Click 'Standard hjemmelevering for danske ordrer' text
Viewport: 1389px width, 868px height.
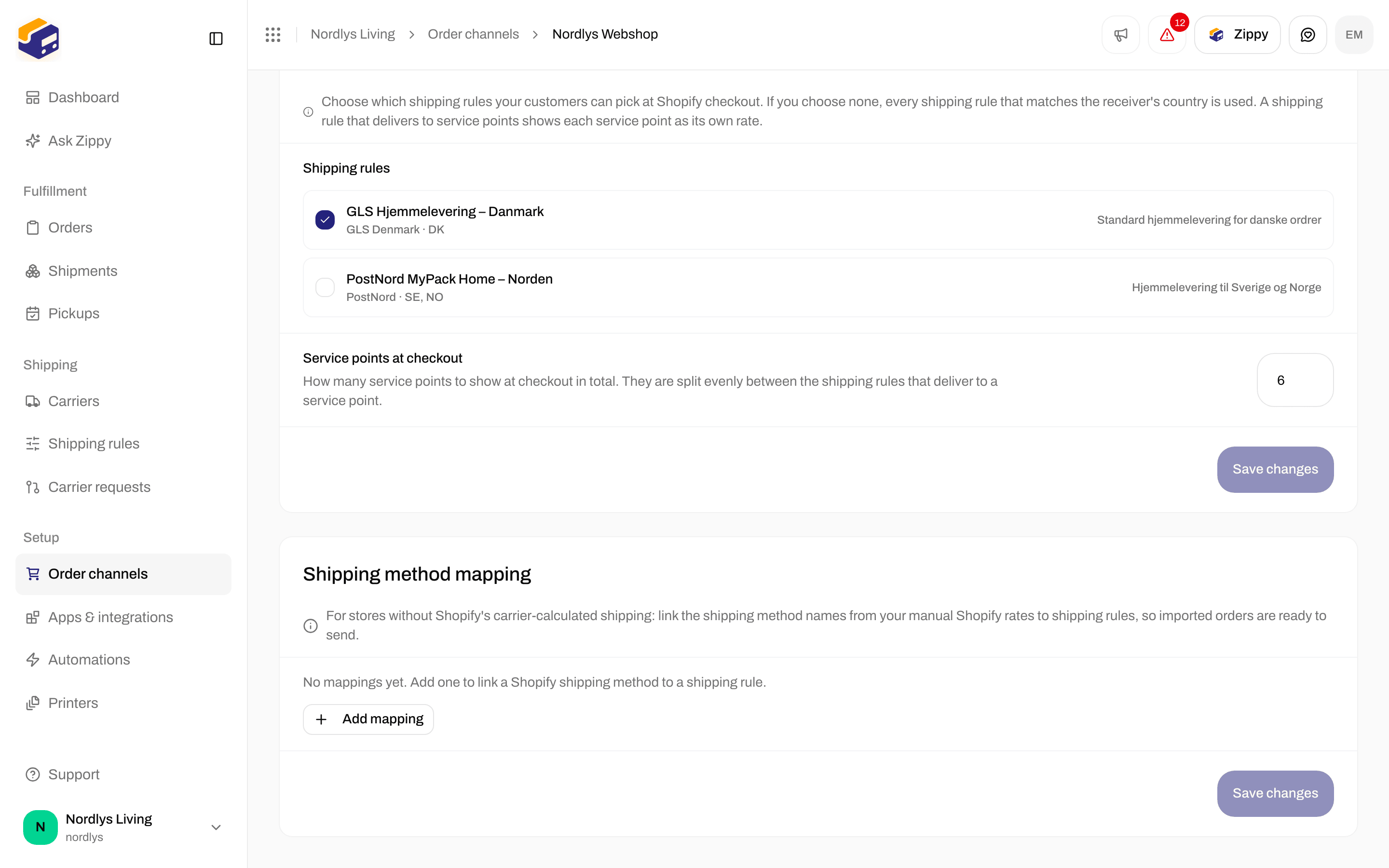(x=1209, y=220)
